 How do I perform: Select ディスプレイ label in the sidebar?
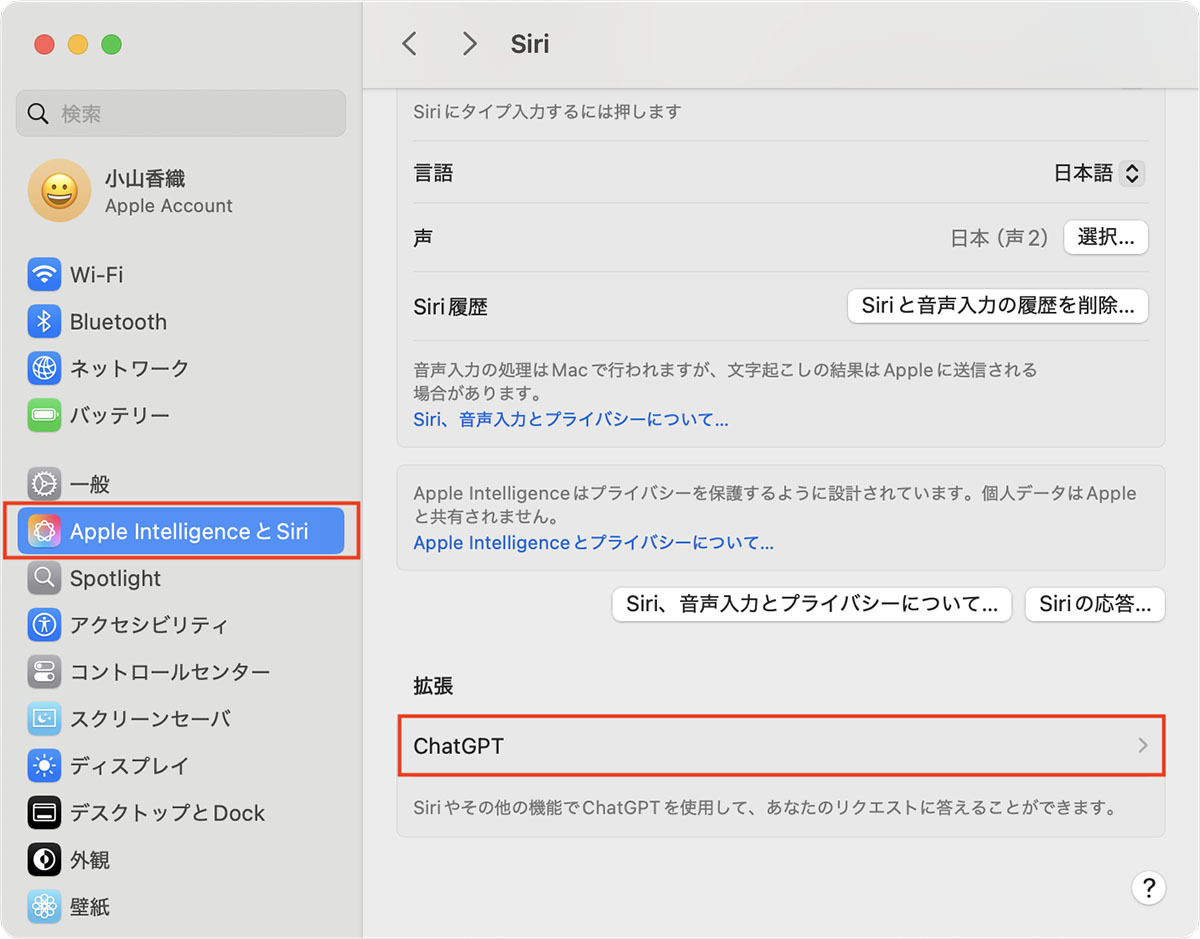pyautogui.click(x=129, y=766)
